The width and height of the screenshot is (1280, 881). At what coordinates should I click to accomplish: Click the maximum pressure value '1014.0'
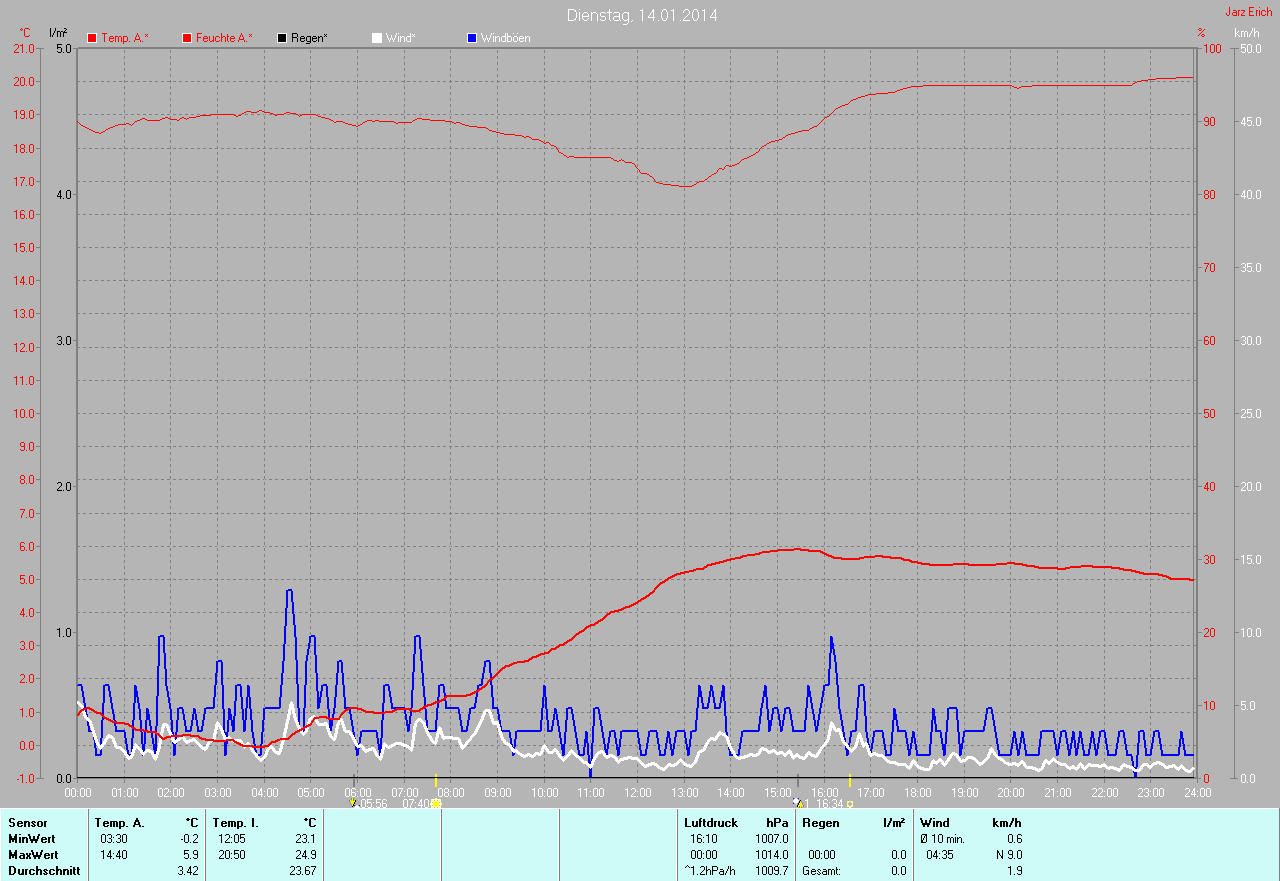(772, 854)
